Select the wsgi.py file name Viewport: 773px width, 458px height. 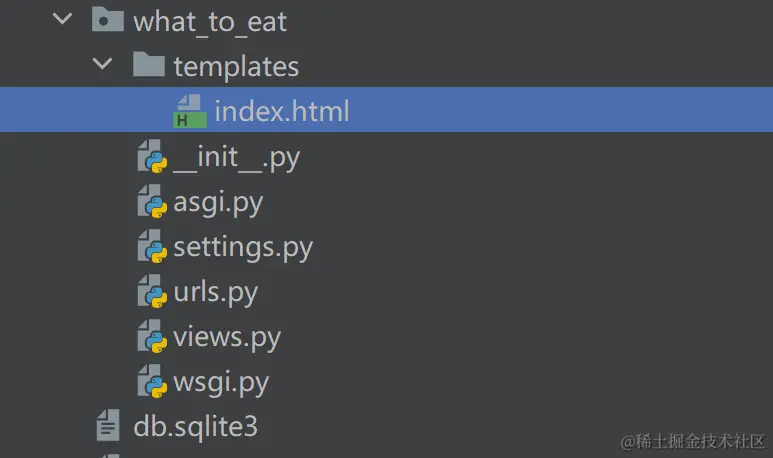(221, 383)
